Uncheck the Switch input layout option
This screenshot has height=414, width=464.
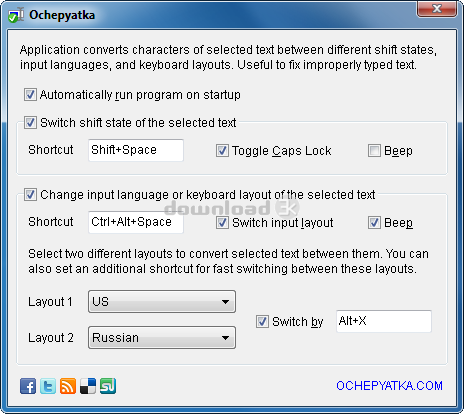[x=222, y=223]
